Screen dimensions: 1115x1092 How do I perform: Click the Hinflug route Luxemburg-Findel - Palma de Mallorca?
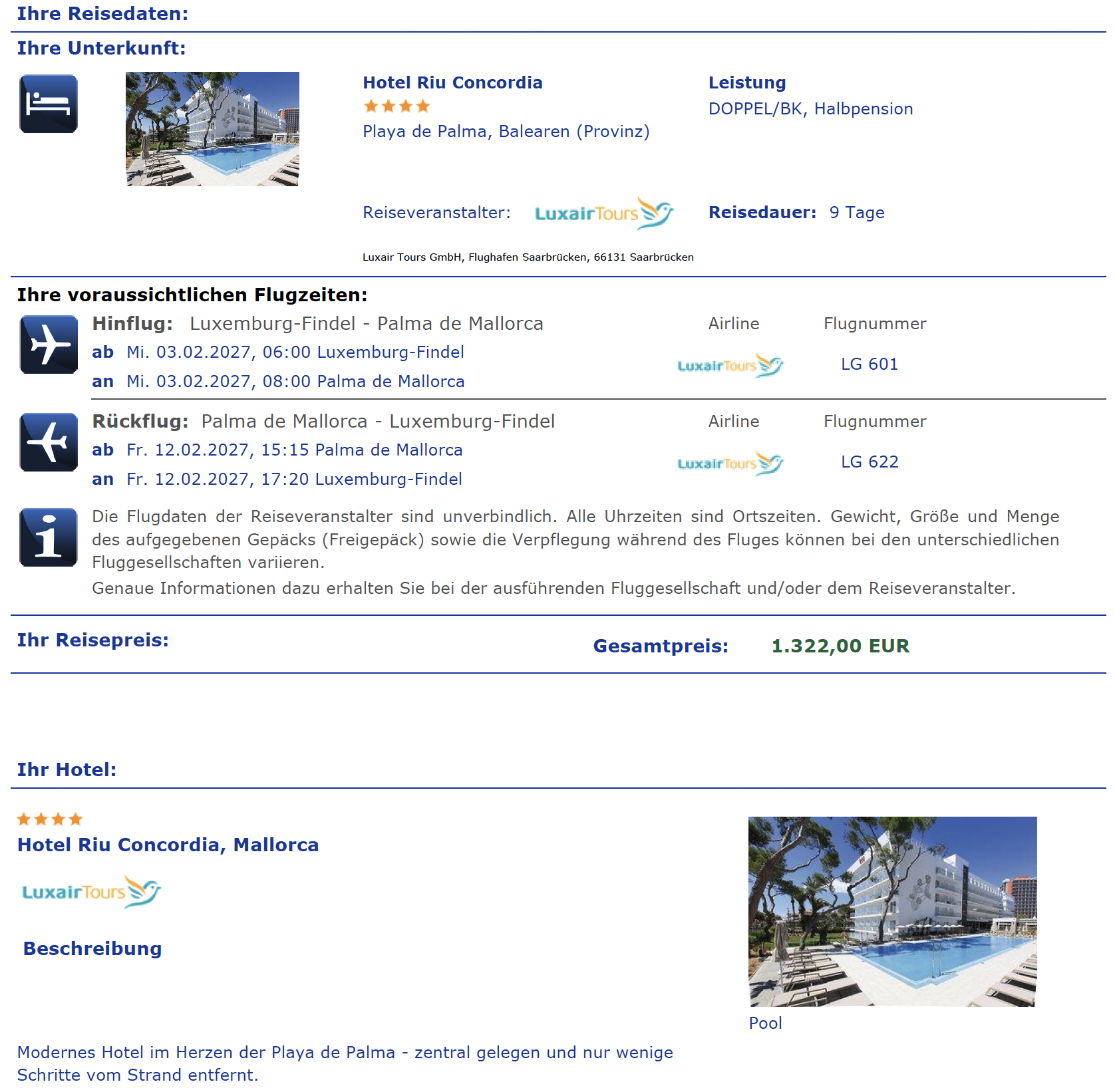(x=367, y=323)
